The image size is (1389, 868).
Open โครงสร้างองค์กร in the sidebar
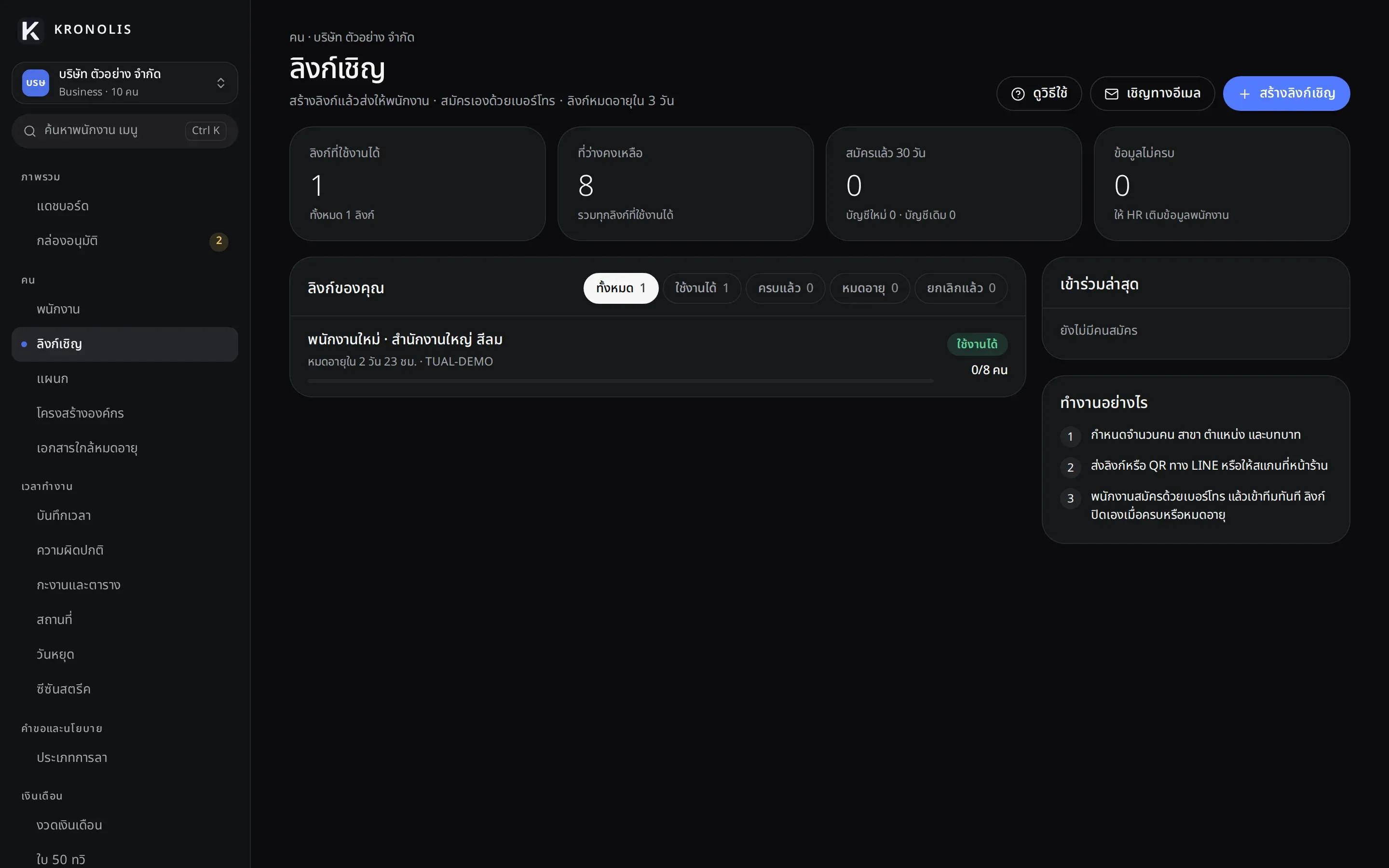tap(124, 413)
